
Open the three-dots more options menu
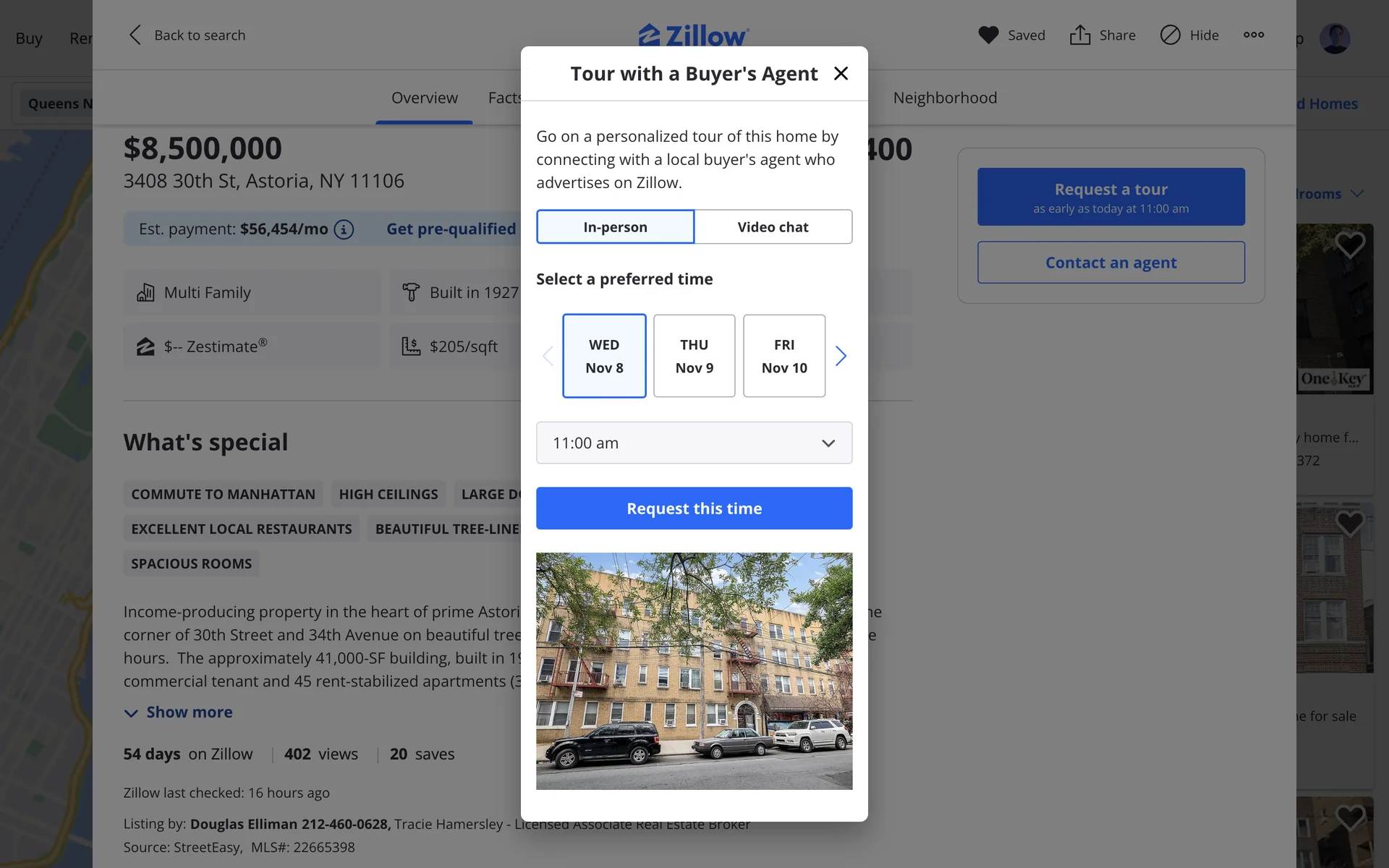1254,35
